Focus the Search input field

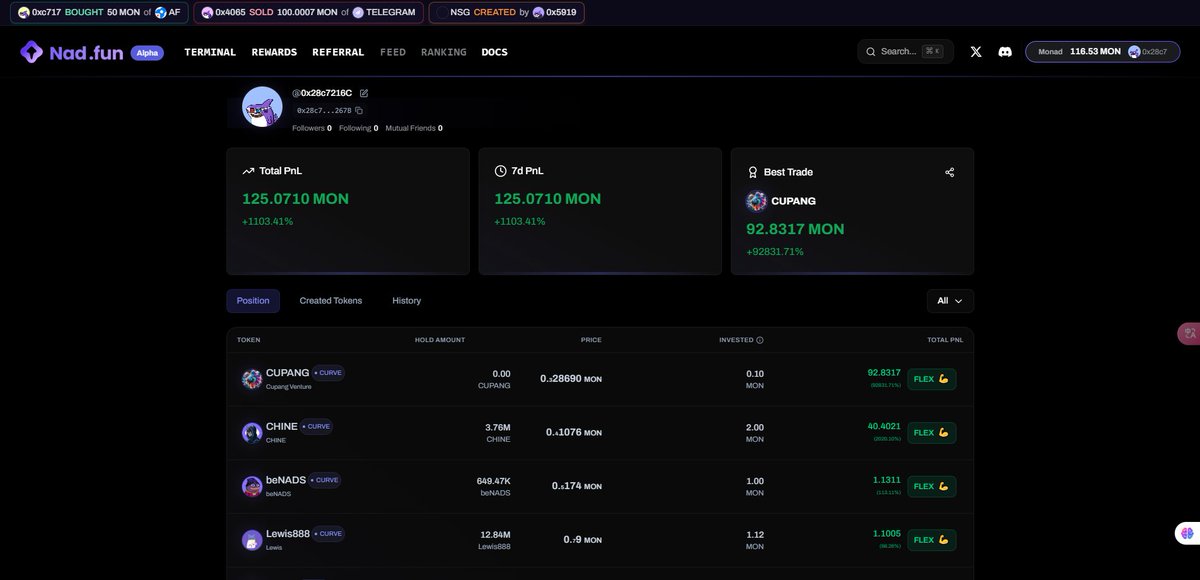(905, 52)
